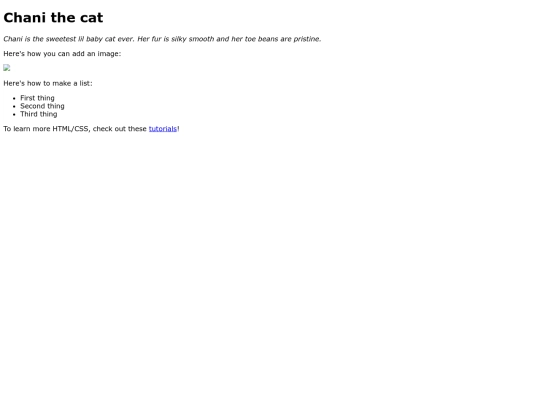Select the 'Second thing' list item
Screen dimensions: 540x405
tap(42, 106)
